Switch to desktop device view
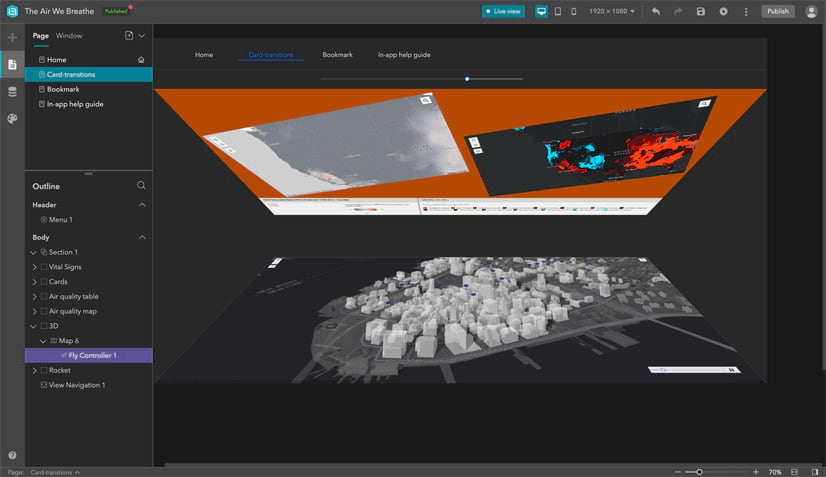The width and height of the screenshot is (826, 477). coord(541,11)
